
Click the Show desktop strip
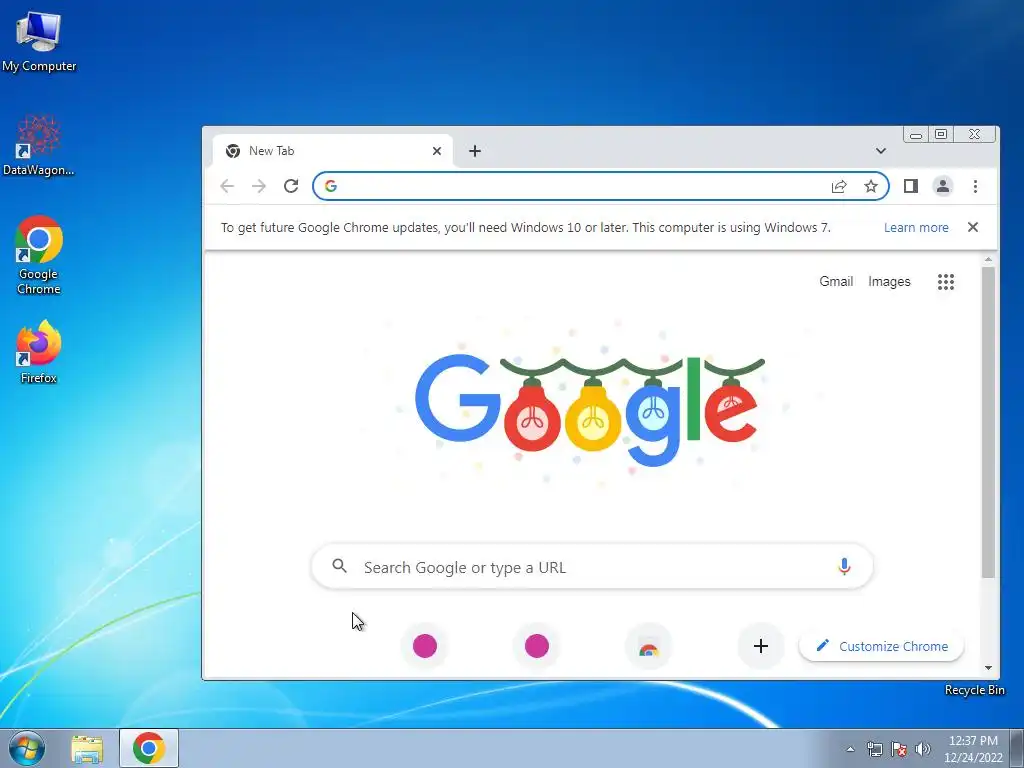point(1017,748)
